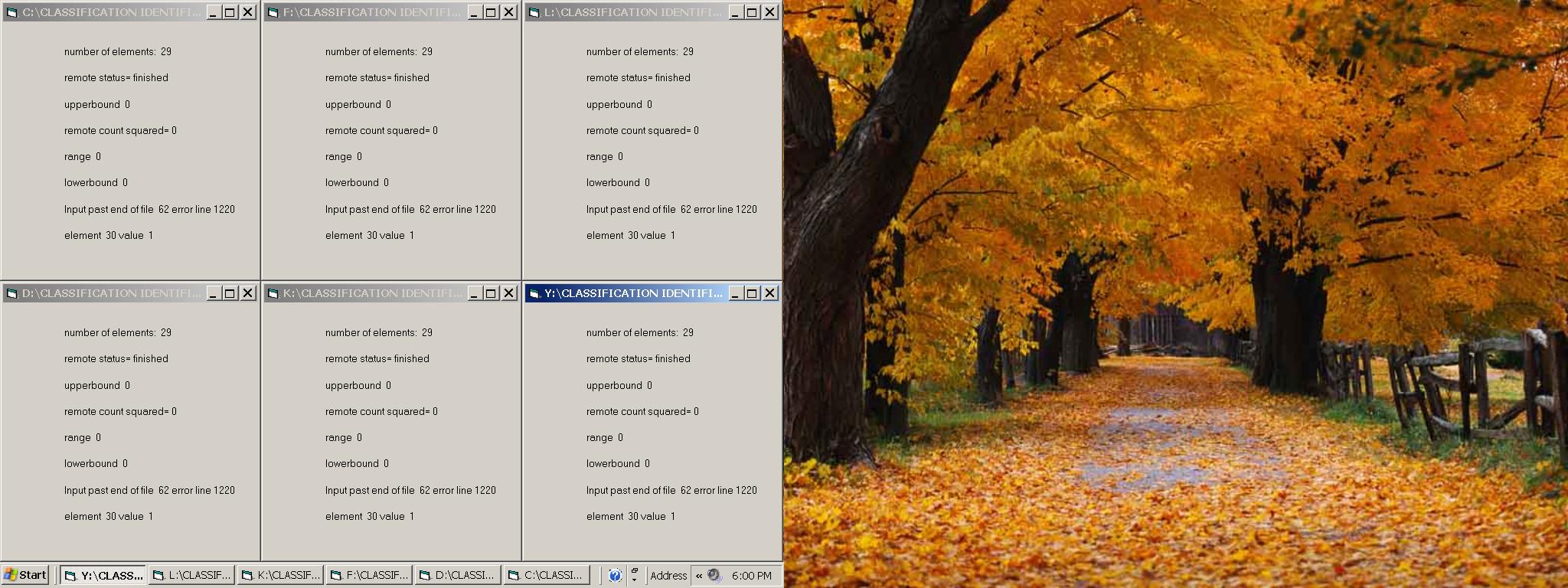
Task: Minimize the D:\ classification window
Action: (214, 293)
